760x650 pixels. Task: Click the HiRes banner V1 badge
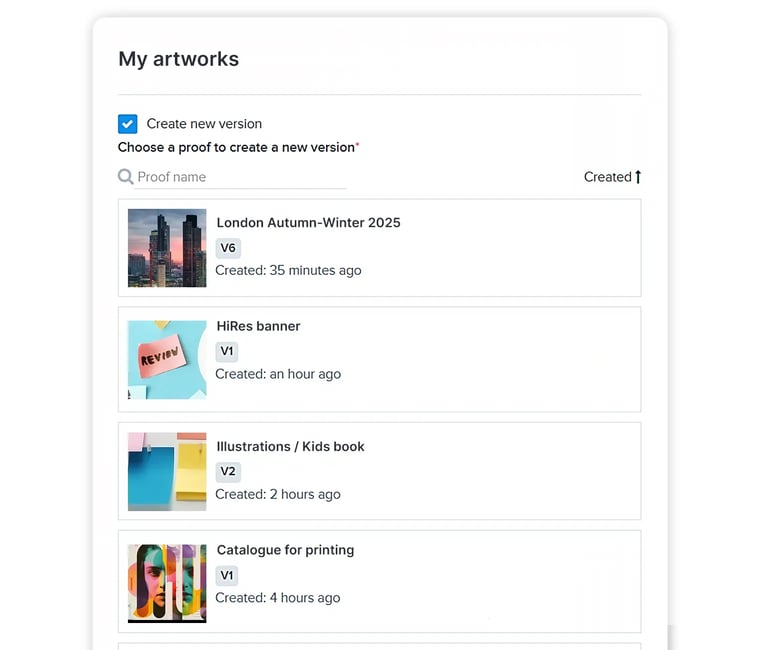[x=227, y=352]
